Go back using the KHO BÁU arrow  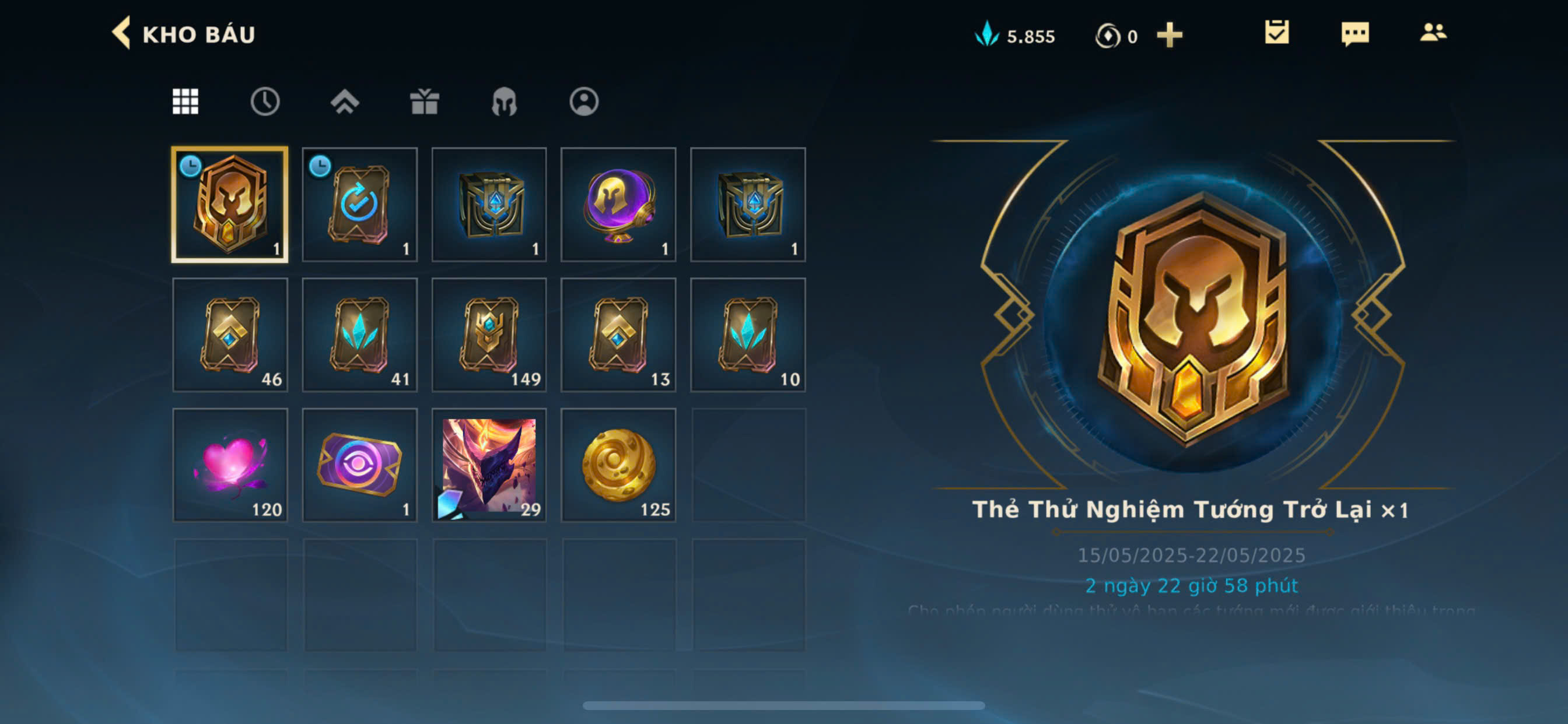coord(122,33)
